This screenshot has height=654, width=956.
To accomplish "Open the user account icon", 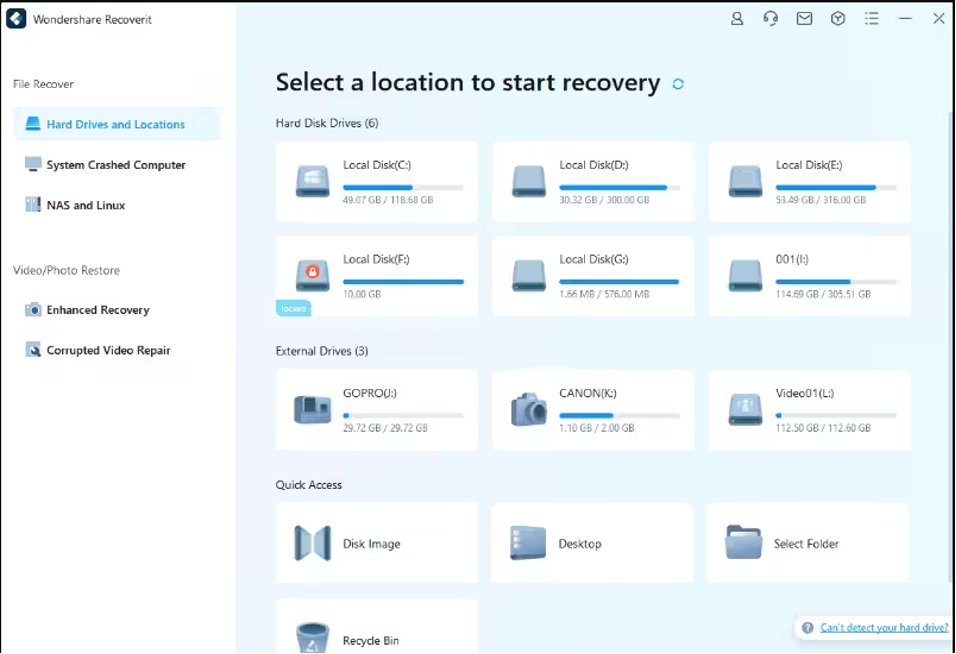I will [x=737, y=19].
